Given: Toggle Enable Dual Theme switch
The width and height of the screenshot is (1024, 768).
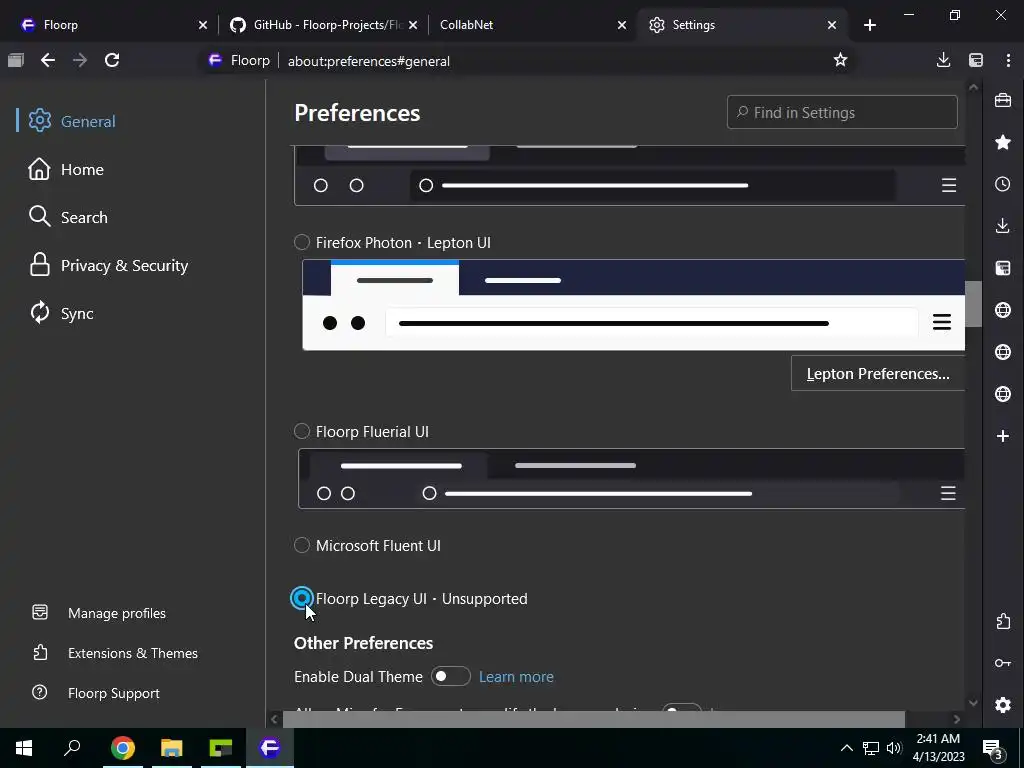Looking at the screenshot, I should pos(451,676).
